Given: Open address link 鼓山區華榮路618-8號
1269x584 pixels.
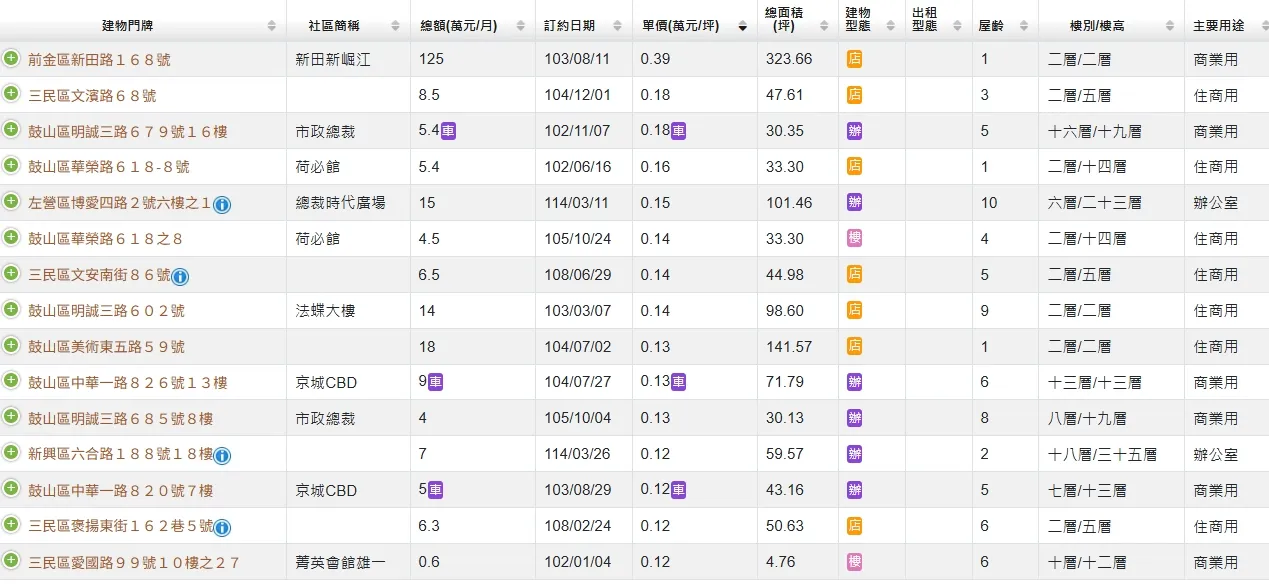Looking at the screenshot, I should [109, 167].
